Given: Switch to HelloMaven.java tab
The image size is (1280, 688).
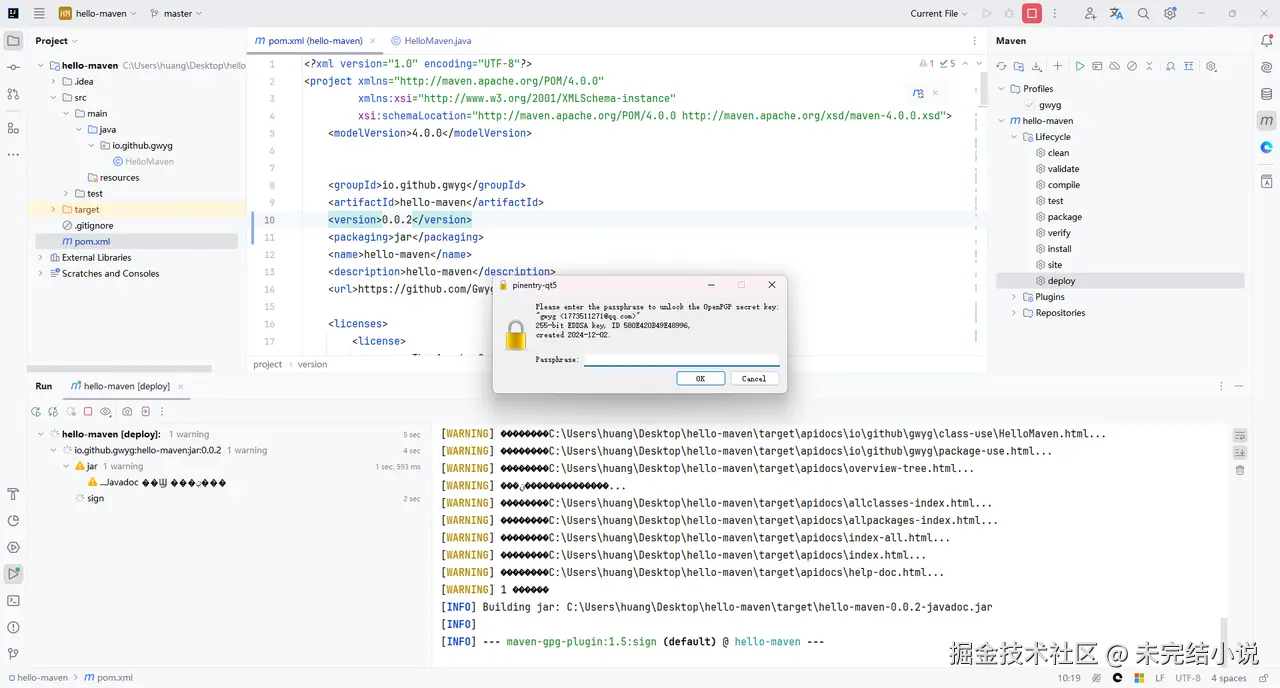Looking at the screenshot, I should click(x=431, y=41).
